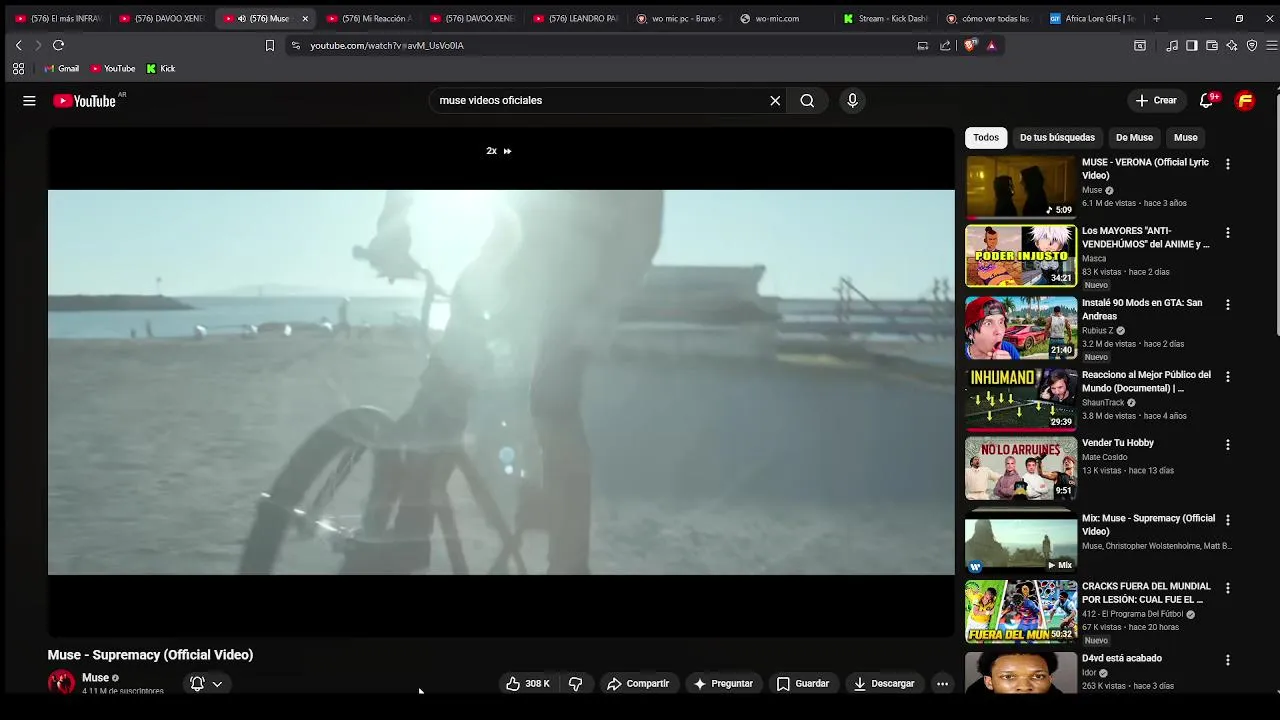Open YouTube notifications bell in header
The height and width of the screenshot is (720, 1280).
click(x=1207, y=100)
